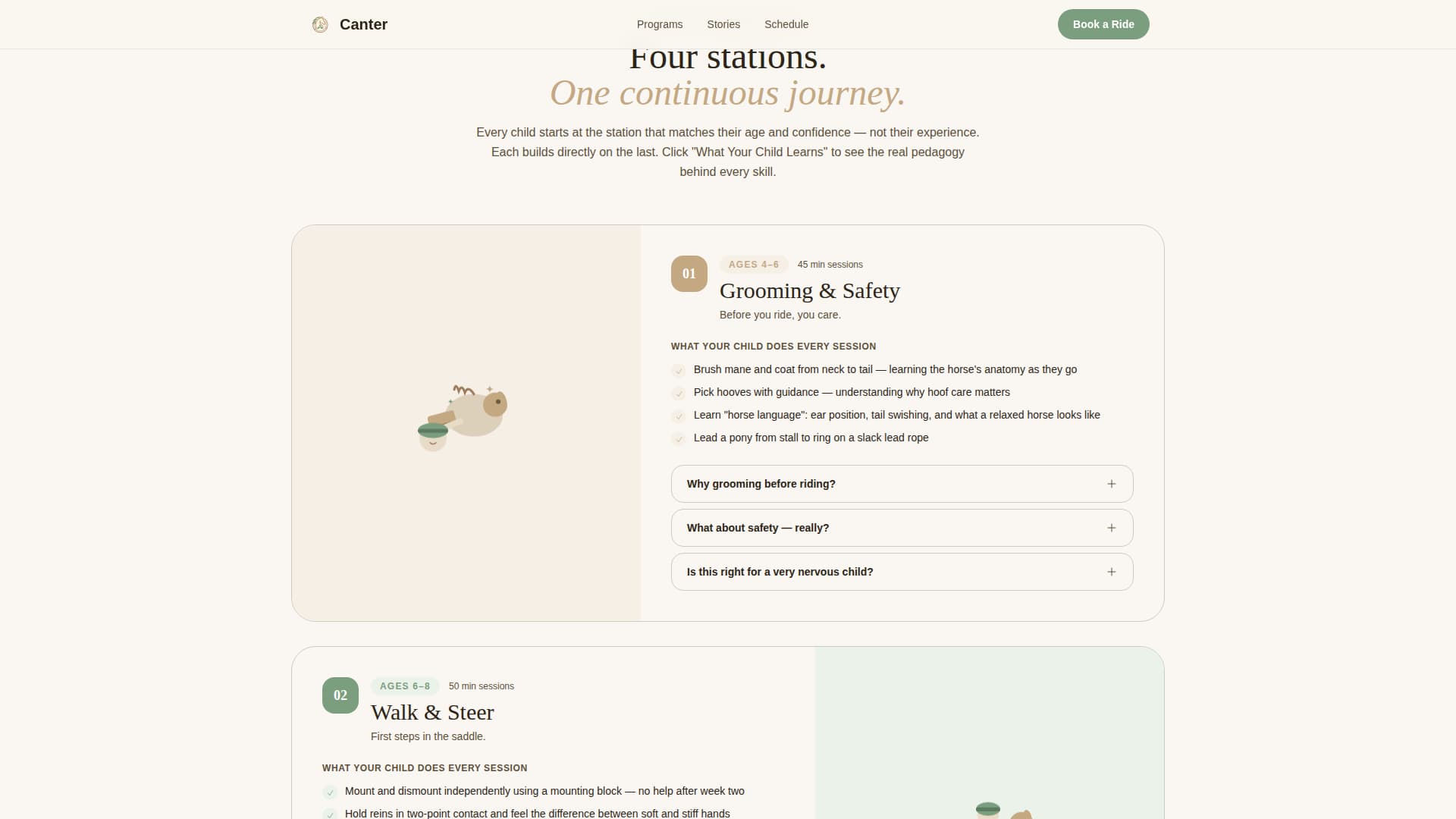Click the AGES 4–6 tag
The height and width of the screenshot is (819, 1456).
[754, 265]
